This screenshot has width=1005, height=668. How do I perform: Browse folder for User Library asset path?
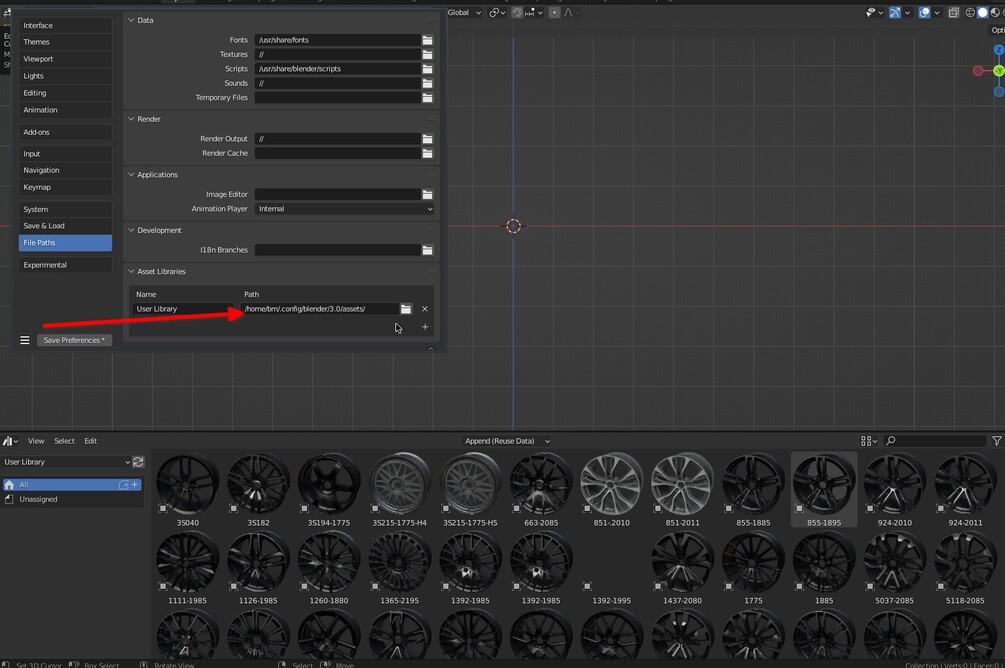(406, 309)
